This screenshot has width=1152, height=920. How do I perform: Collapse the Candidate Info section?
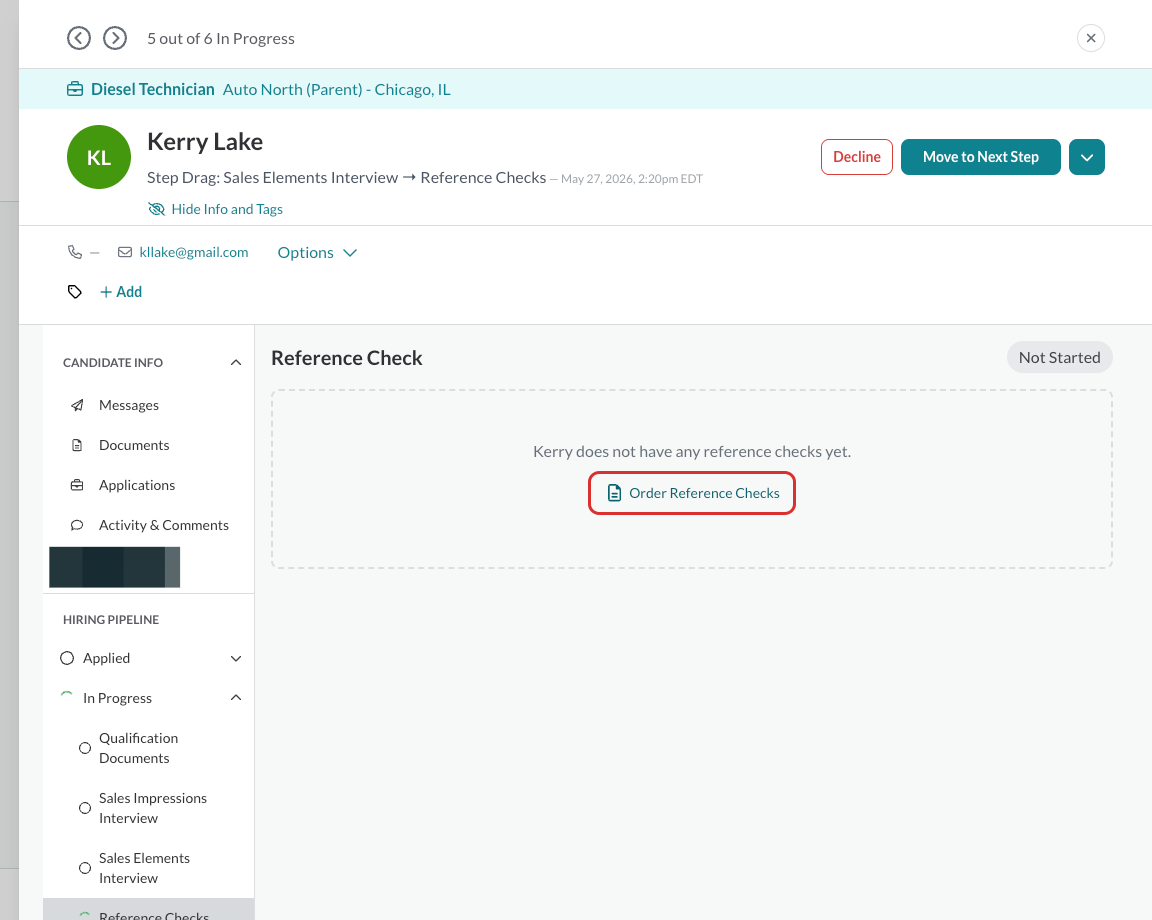click(x=236, y=362)
